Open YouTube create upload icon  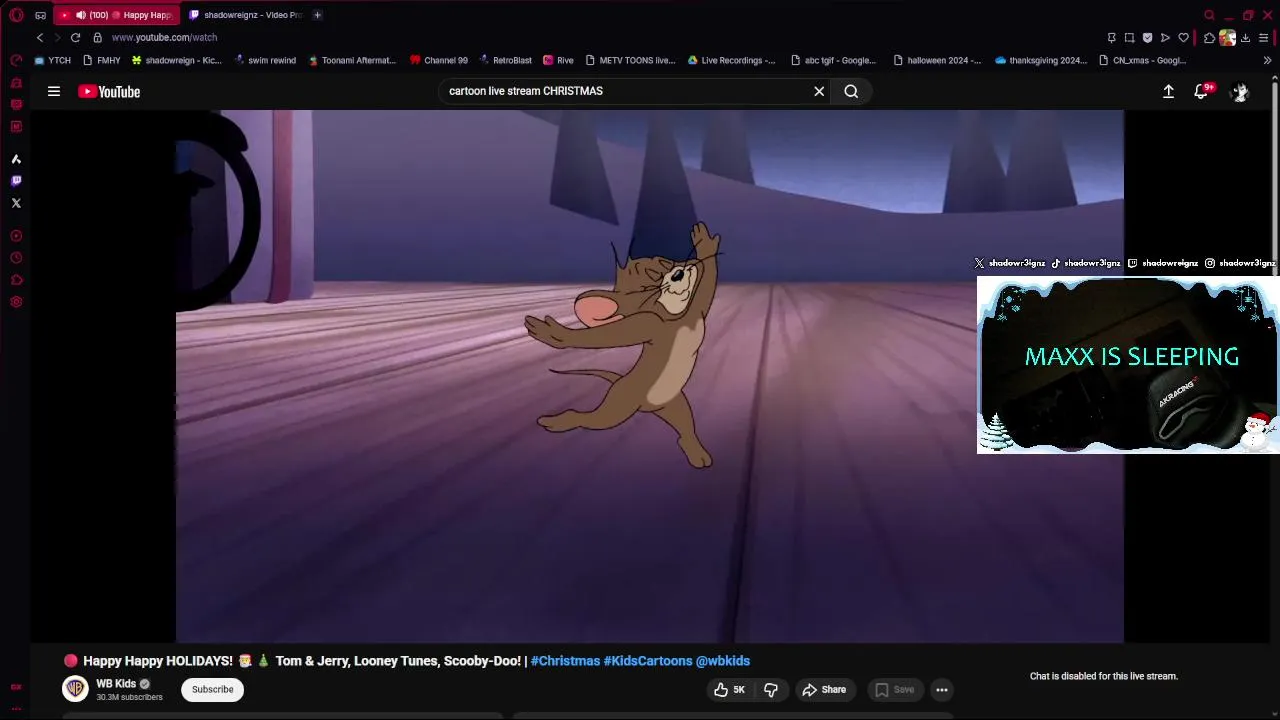click(x=1168, y=91)
